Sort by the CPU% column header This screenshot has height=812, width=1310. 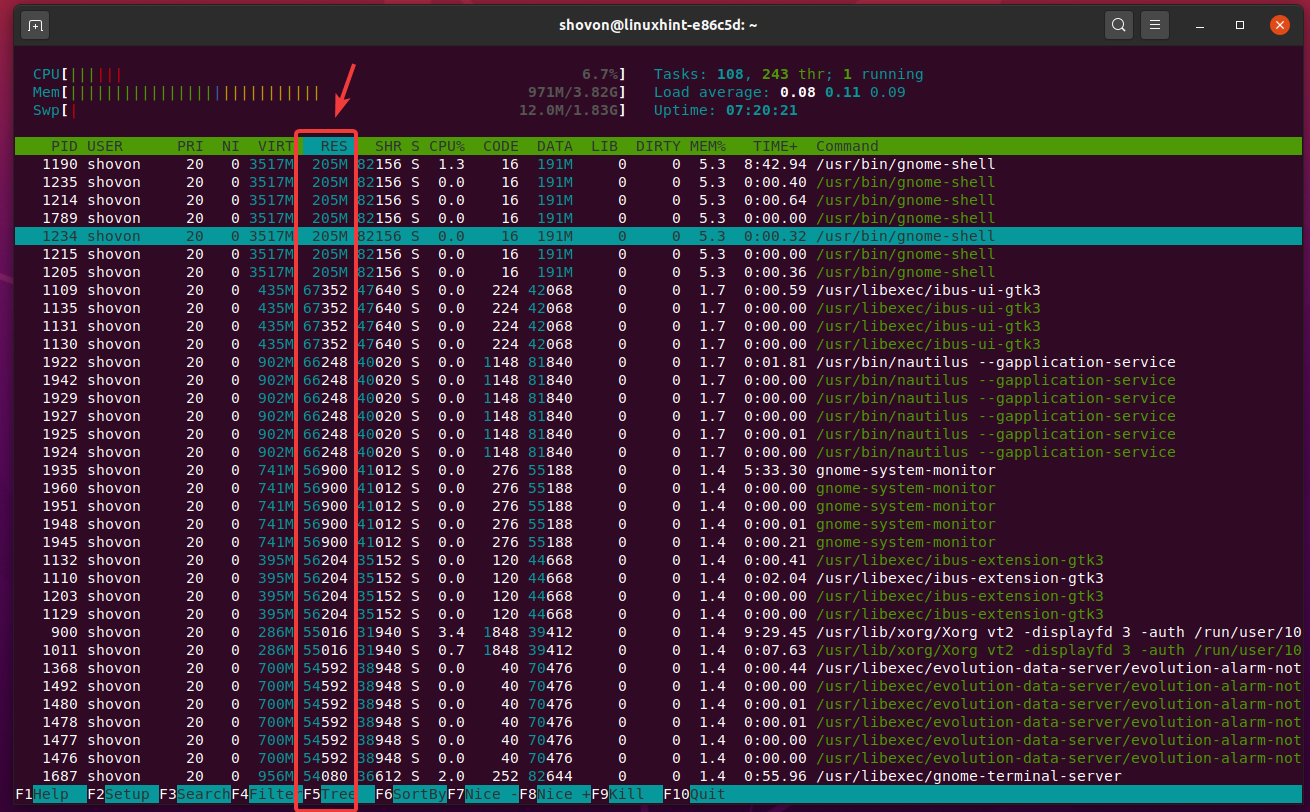tap(447, 146)
